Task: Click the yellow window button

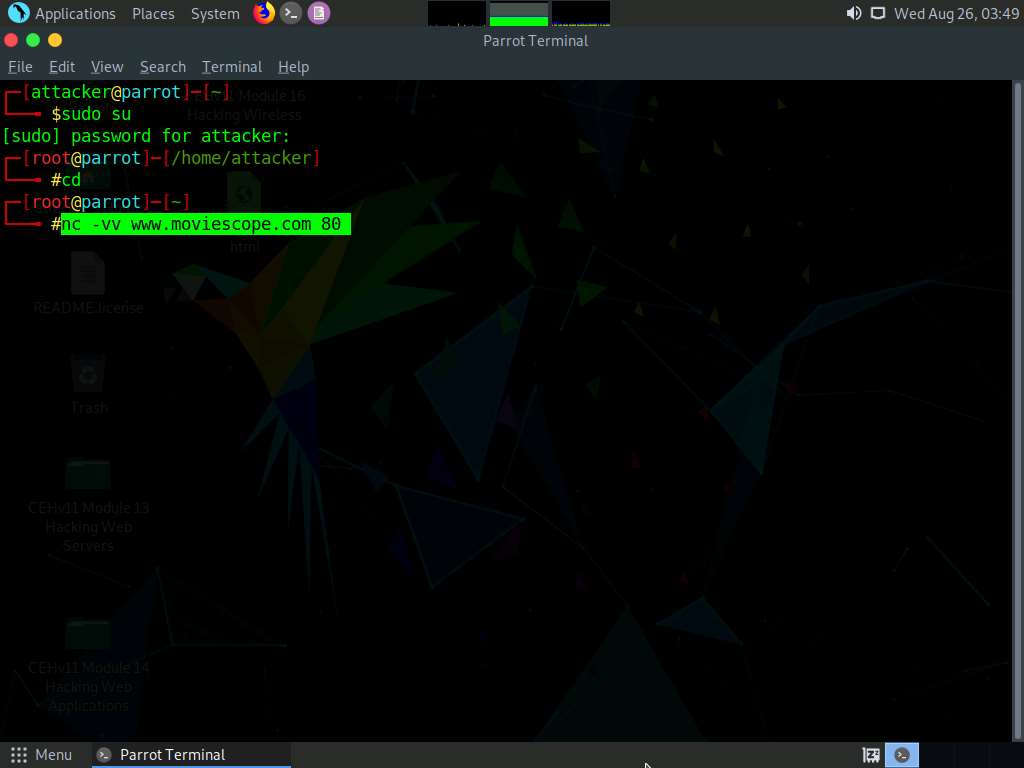Action: [x=55, y=40]
